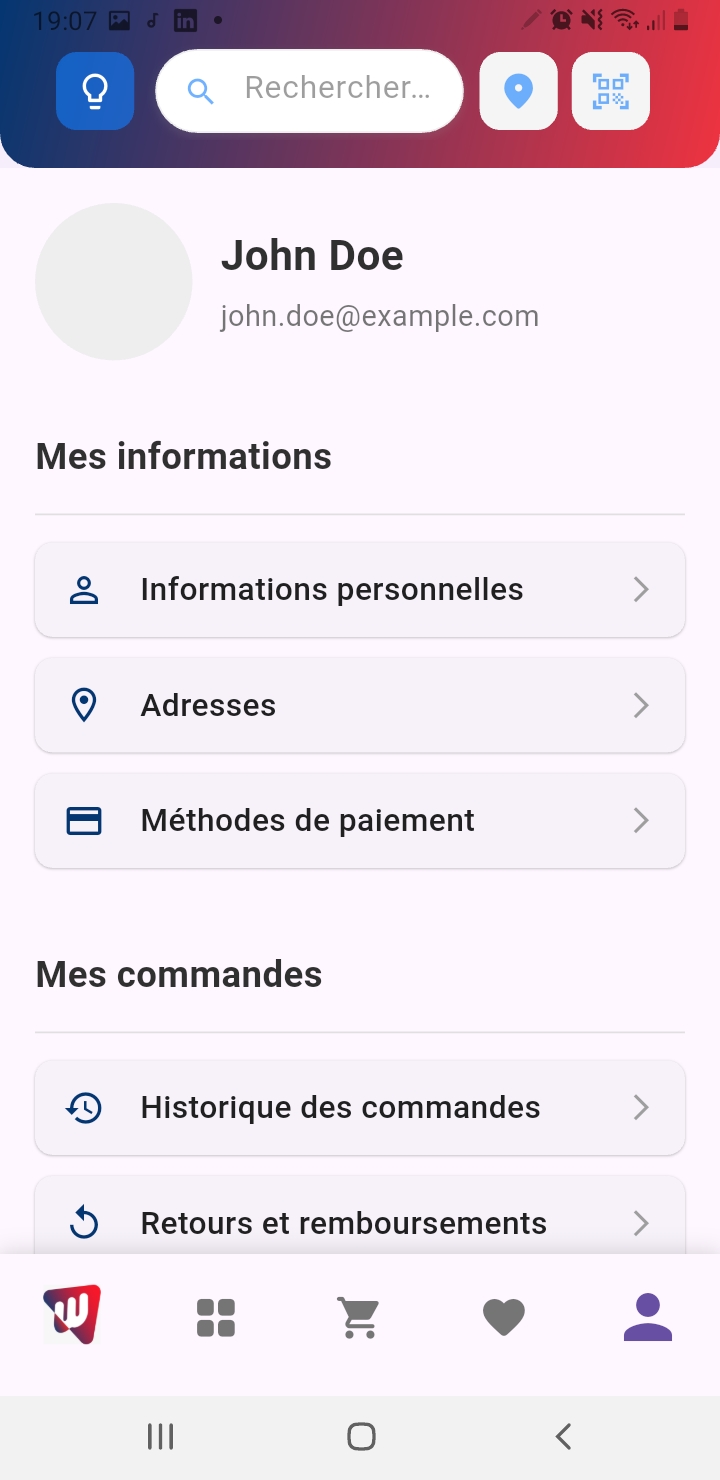The width and height of the screenshot is (720, 1480).
Task: Tap the magnifying glass search icon
Action: [x=201, y=91]
